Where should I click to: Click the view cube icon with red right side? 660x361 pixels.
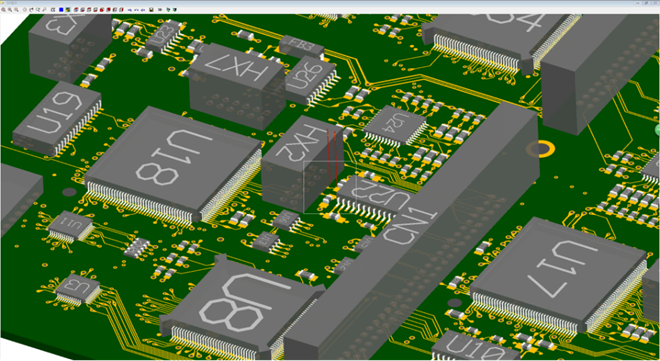coord(121,9)
